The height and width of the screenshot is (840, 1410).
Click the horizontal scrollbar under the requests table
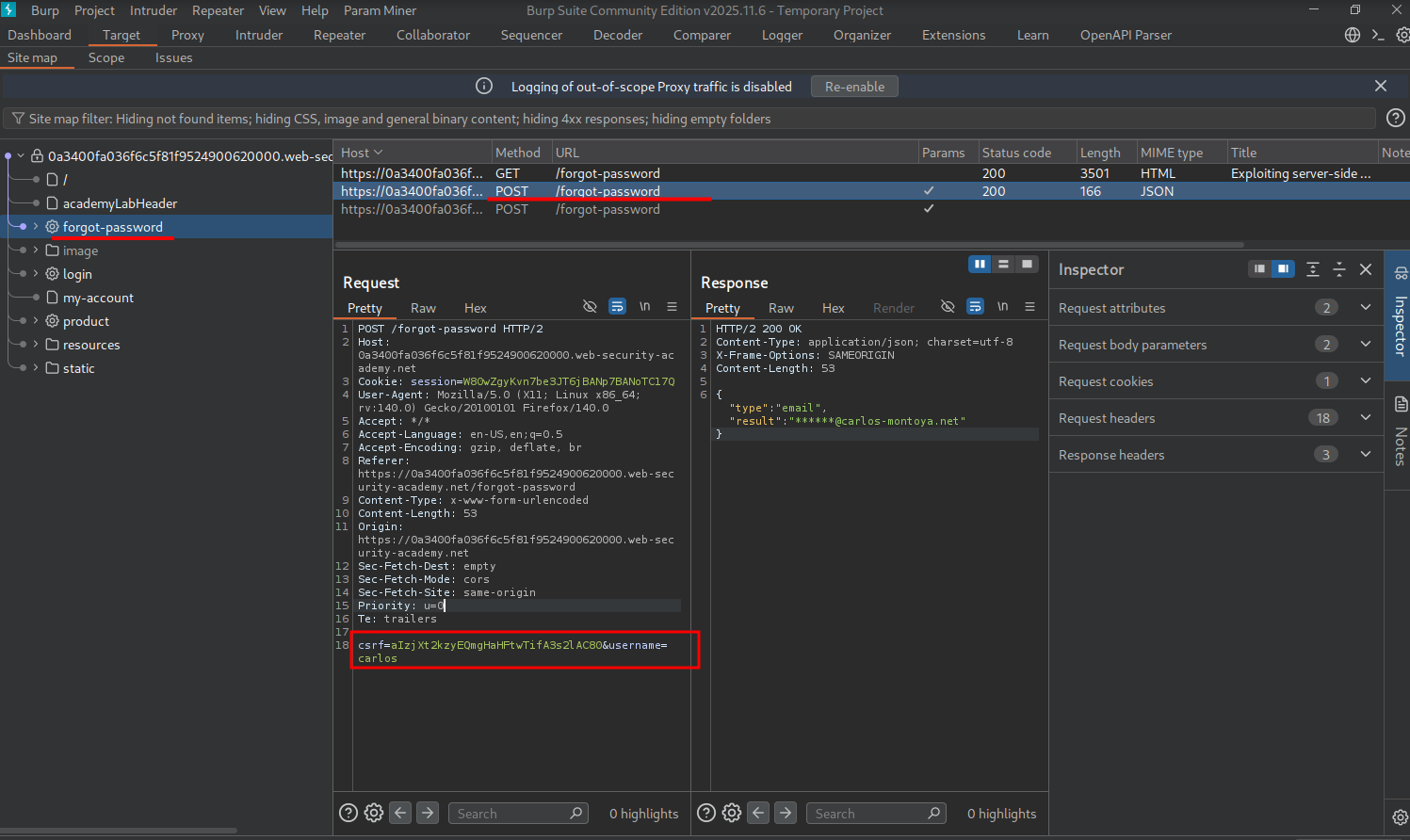pos(789,245)
